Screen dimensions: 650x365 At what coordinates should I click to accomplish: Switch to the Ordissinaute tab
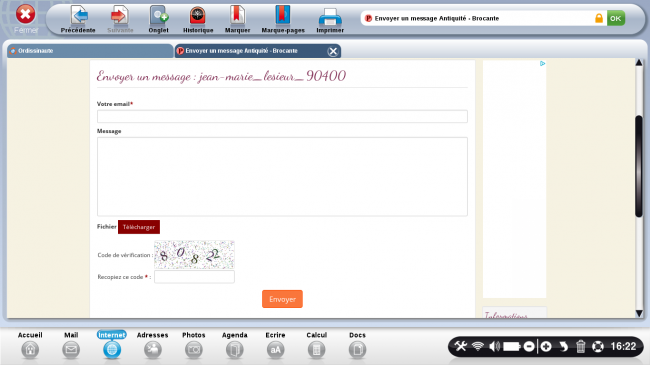coord(90,51)
